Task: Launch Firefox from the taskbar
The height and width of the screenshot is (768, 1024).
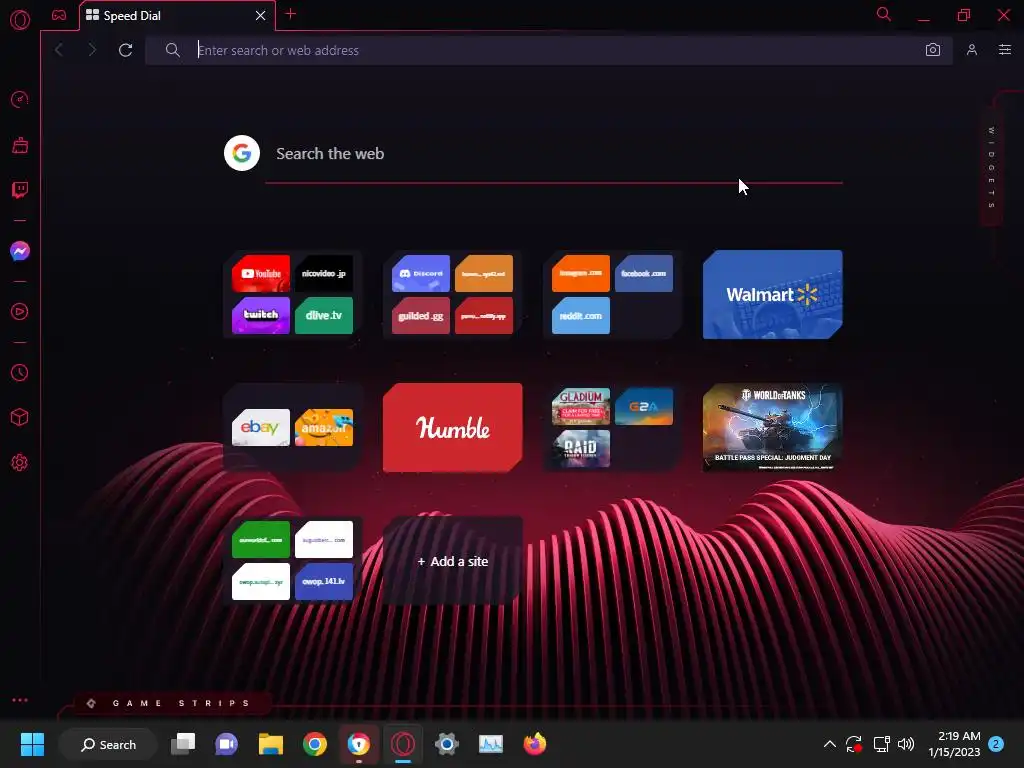Action: pos(535,744)
